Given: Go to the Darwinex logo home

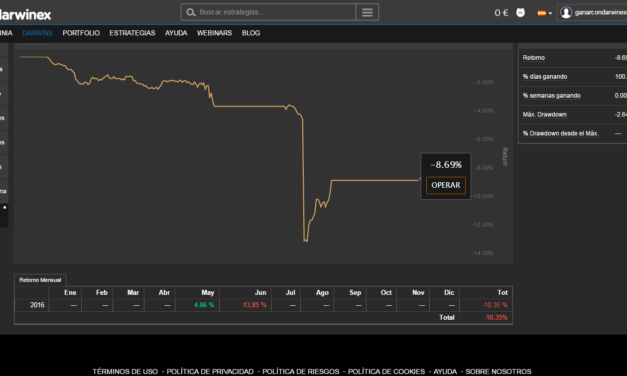Looking at the screenshot, I should coord(25,15).
